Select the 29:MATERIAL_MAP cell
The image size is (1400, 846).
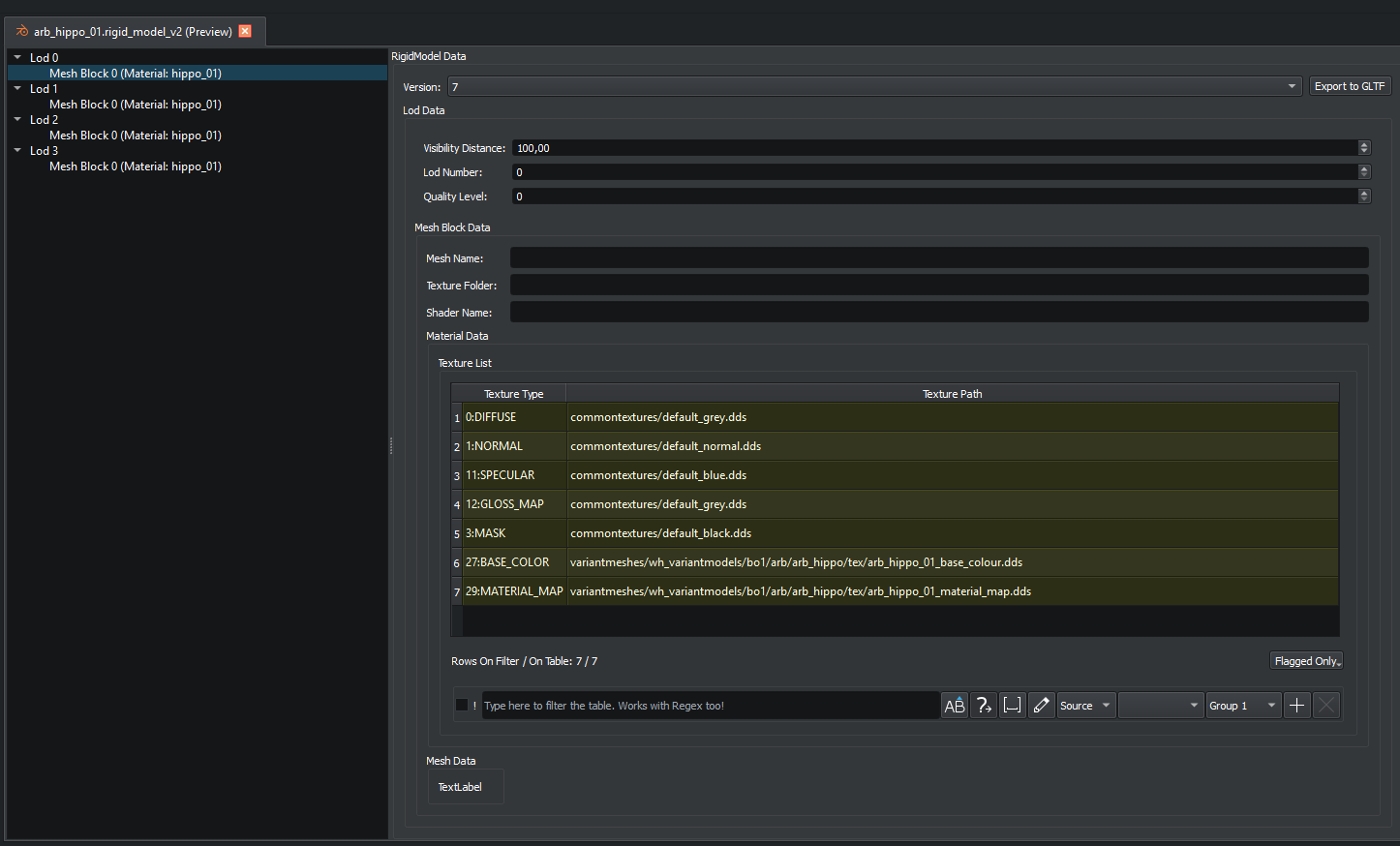tap(514, 591)
